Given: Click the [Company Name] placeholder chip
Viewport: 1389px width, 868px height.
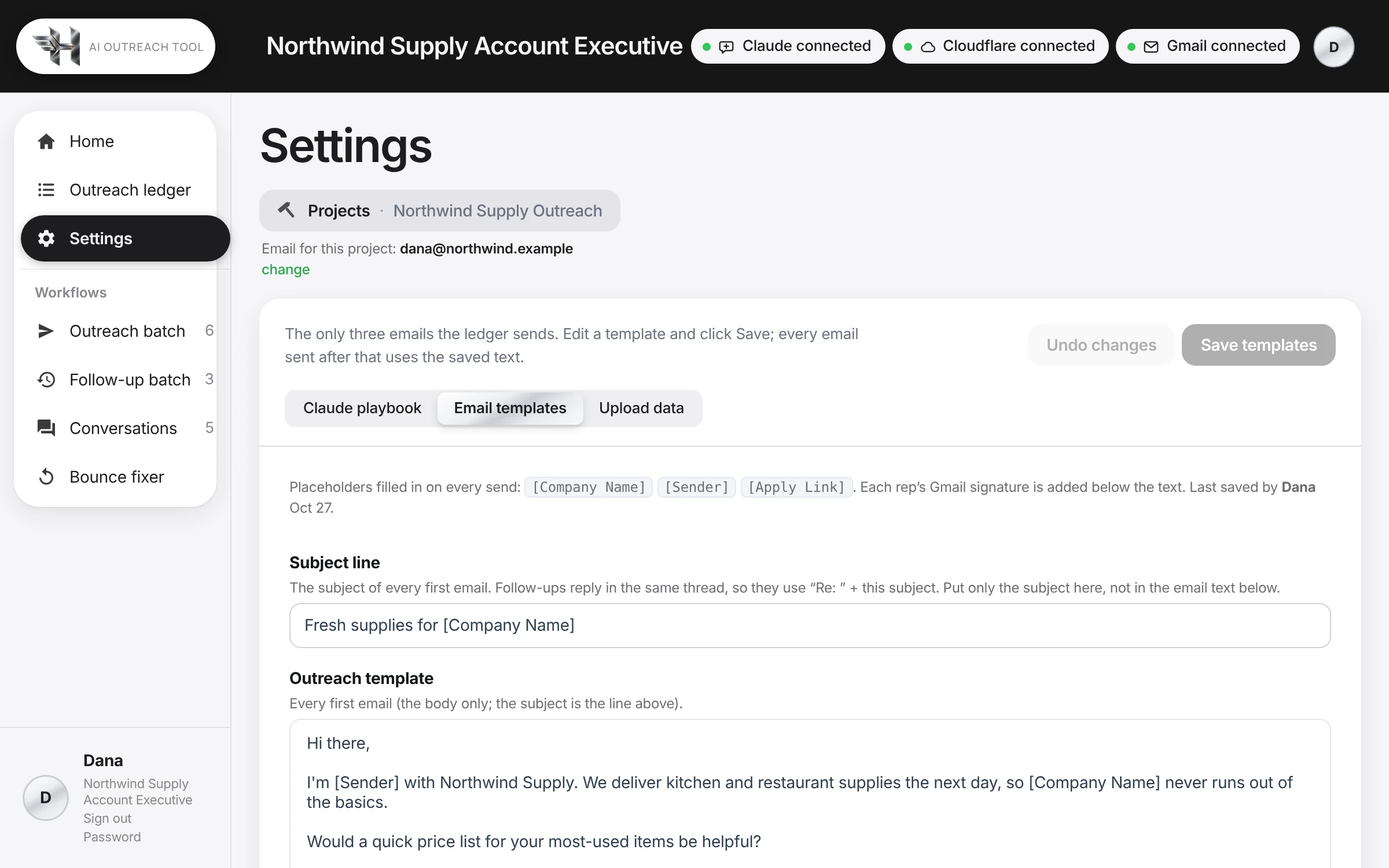Looking at the screenshot, I should point(589,487).
